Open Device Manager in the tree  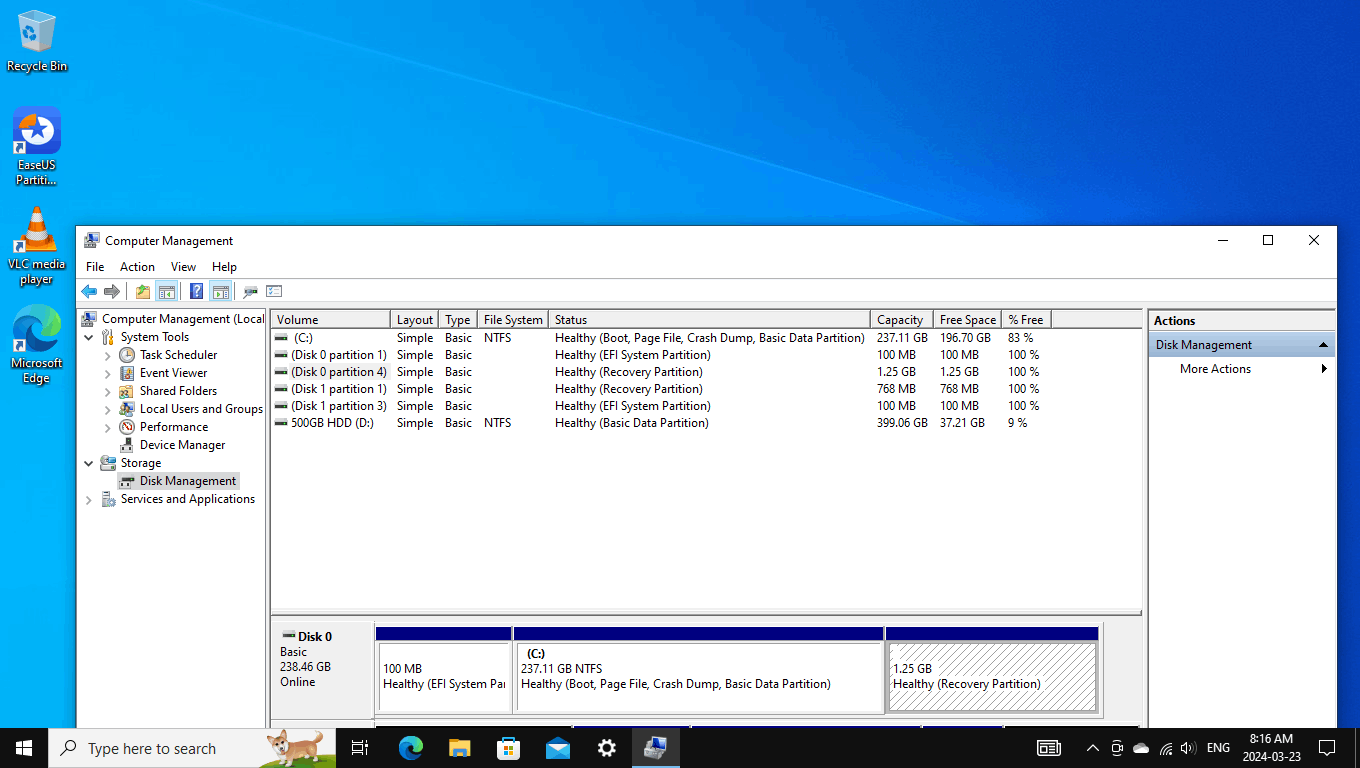coord(182,445)
